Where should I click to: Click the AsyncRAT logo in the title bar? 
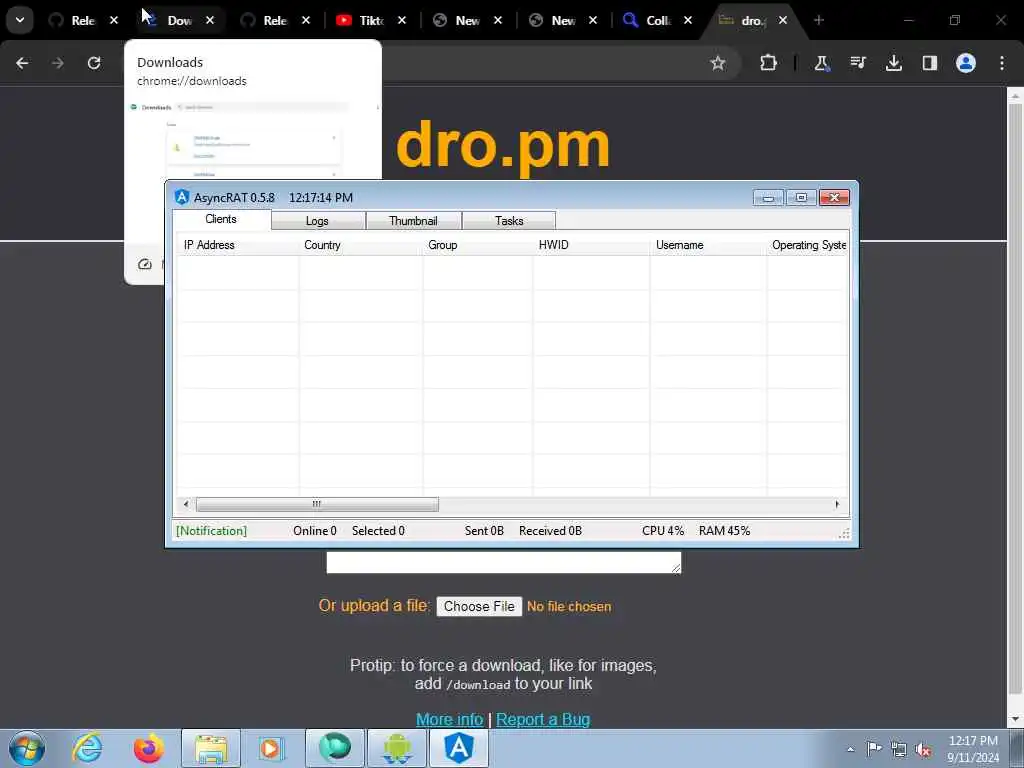point(182,197)
